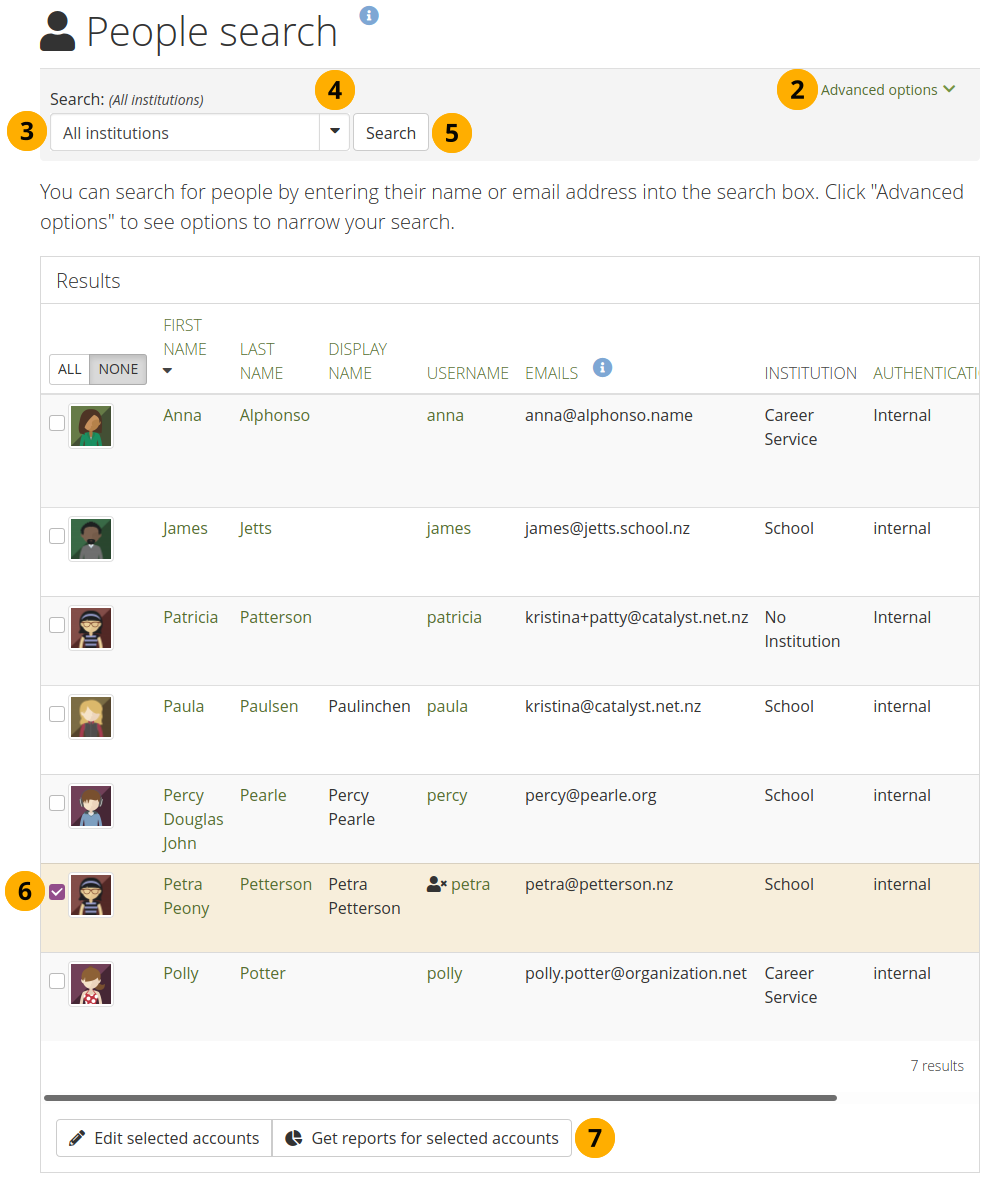The width and height of the screenshot is (986, 1183).
Task: Expand Advanced options
Action: 887,90
